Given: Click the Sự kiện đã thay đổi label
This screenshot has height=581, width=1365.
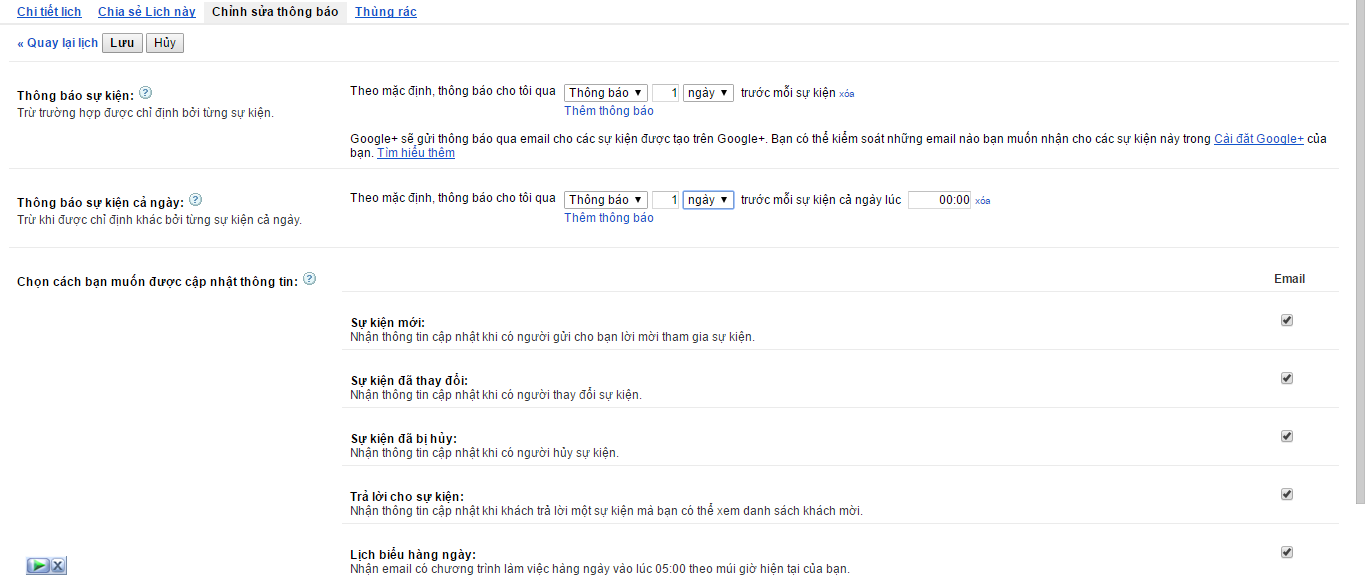Looking at the screenshot, I should coord(409,380).
